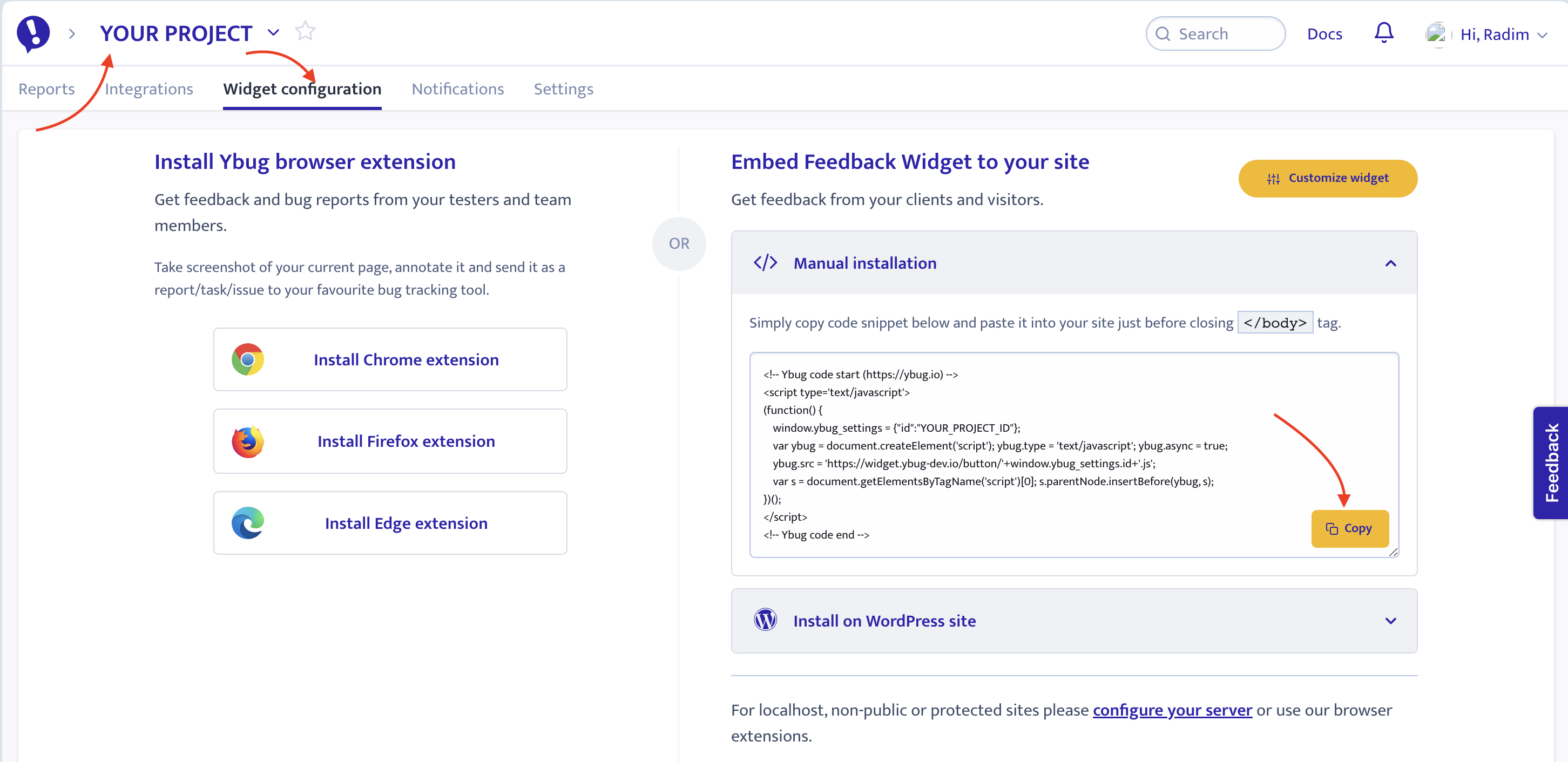
Task: Install Firefox extension
Action: (x=390, y=441)
